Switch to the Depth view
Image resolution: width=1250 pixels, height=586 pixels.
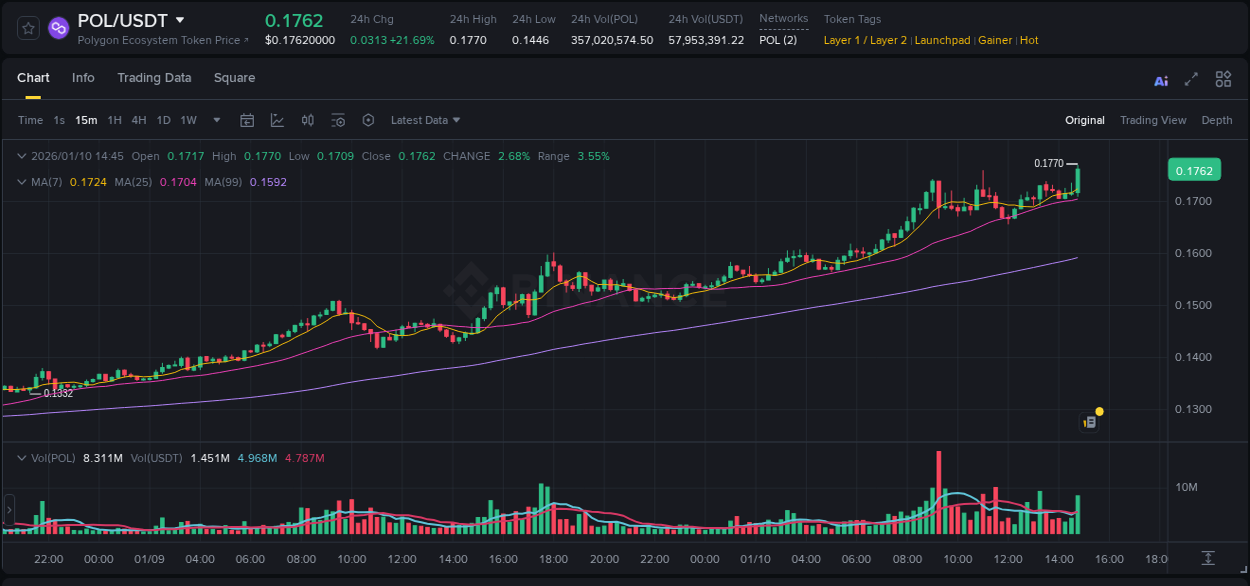point(1217,120)
